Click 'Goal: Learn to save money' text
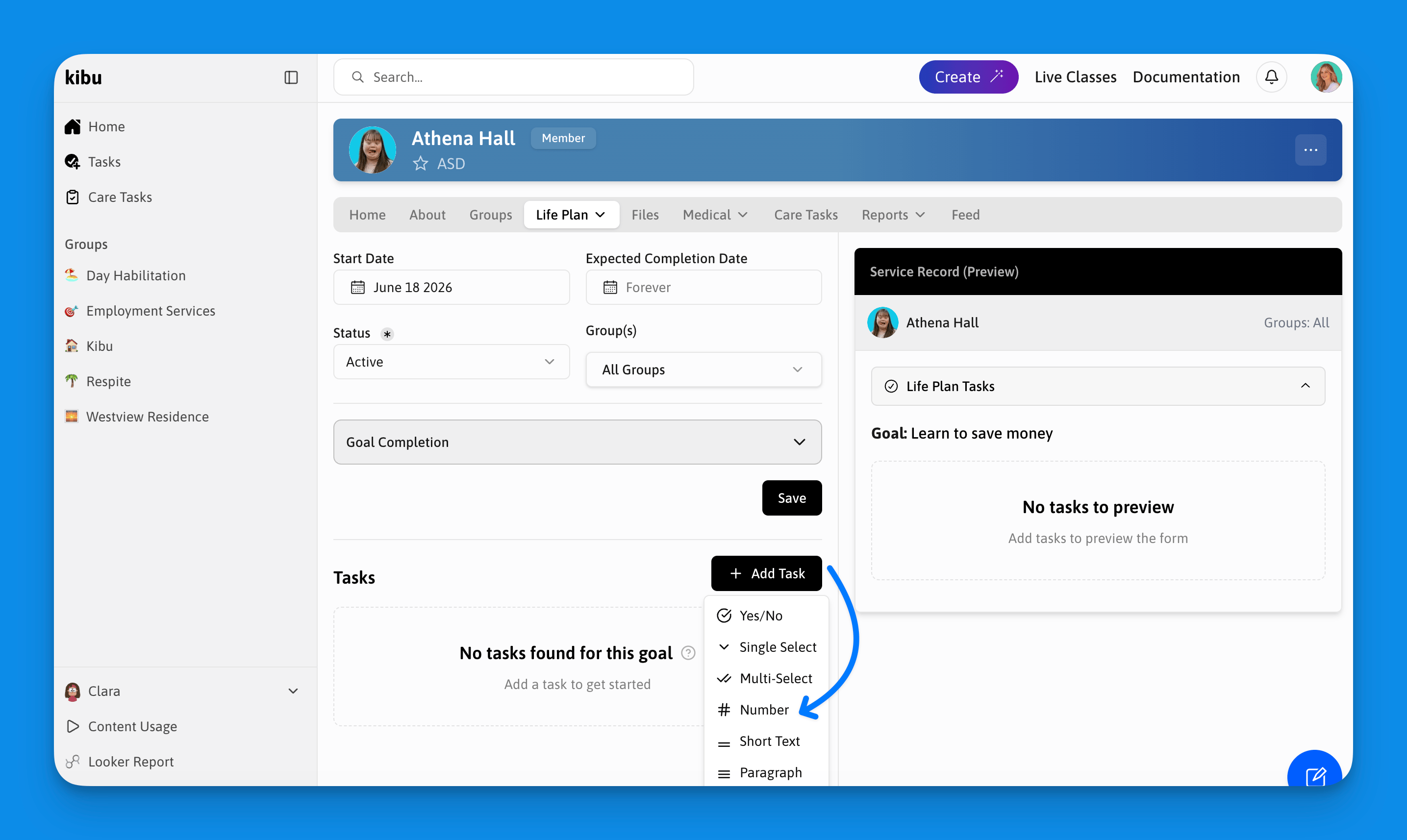This screenshot has height=840, width=1407. [x=961, y=434]
